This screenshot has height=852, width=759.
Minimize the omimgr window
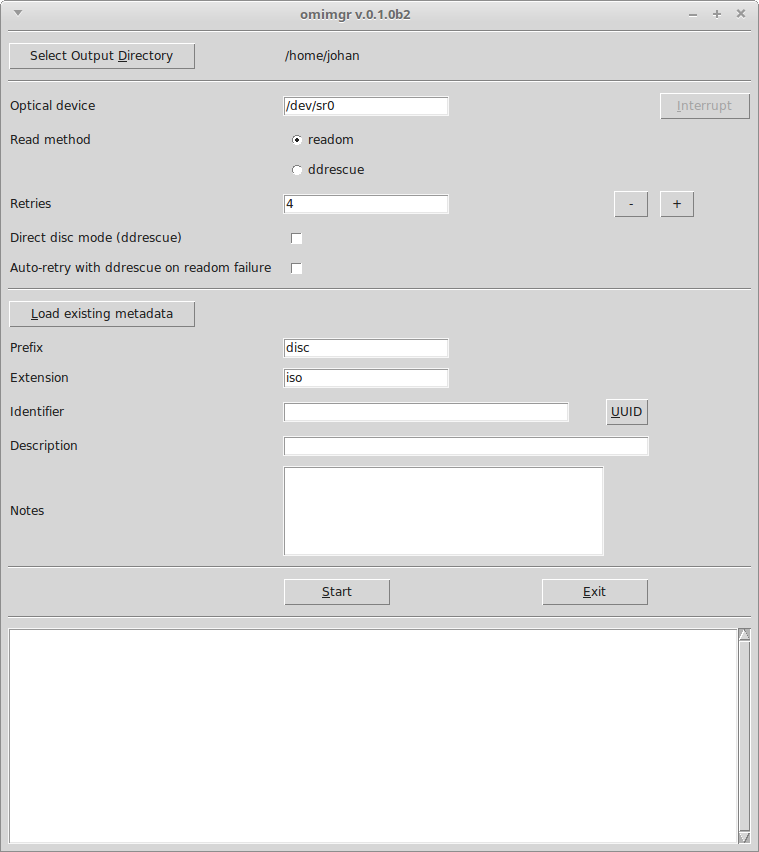[693, 15]
